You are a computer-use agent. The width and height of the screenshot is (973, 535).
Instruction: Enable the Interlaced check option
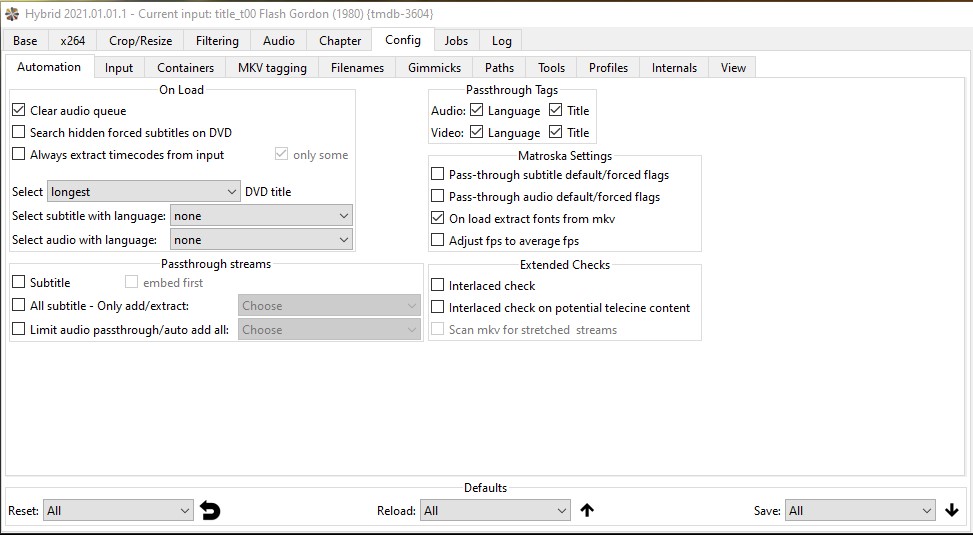point(438,286)
